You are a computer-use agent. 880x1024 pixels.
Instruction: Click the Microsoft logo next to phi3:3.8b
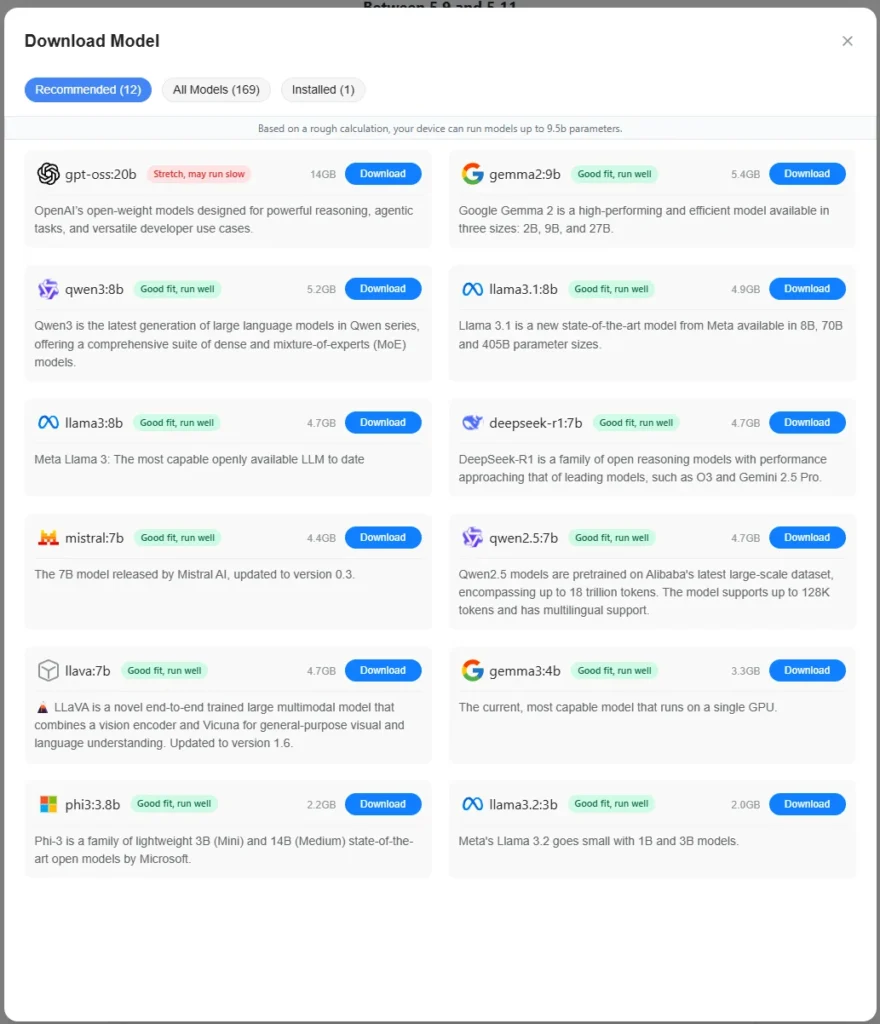tap(48, 804)
